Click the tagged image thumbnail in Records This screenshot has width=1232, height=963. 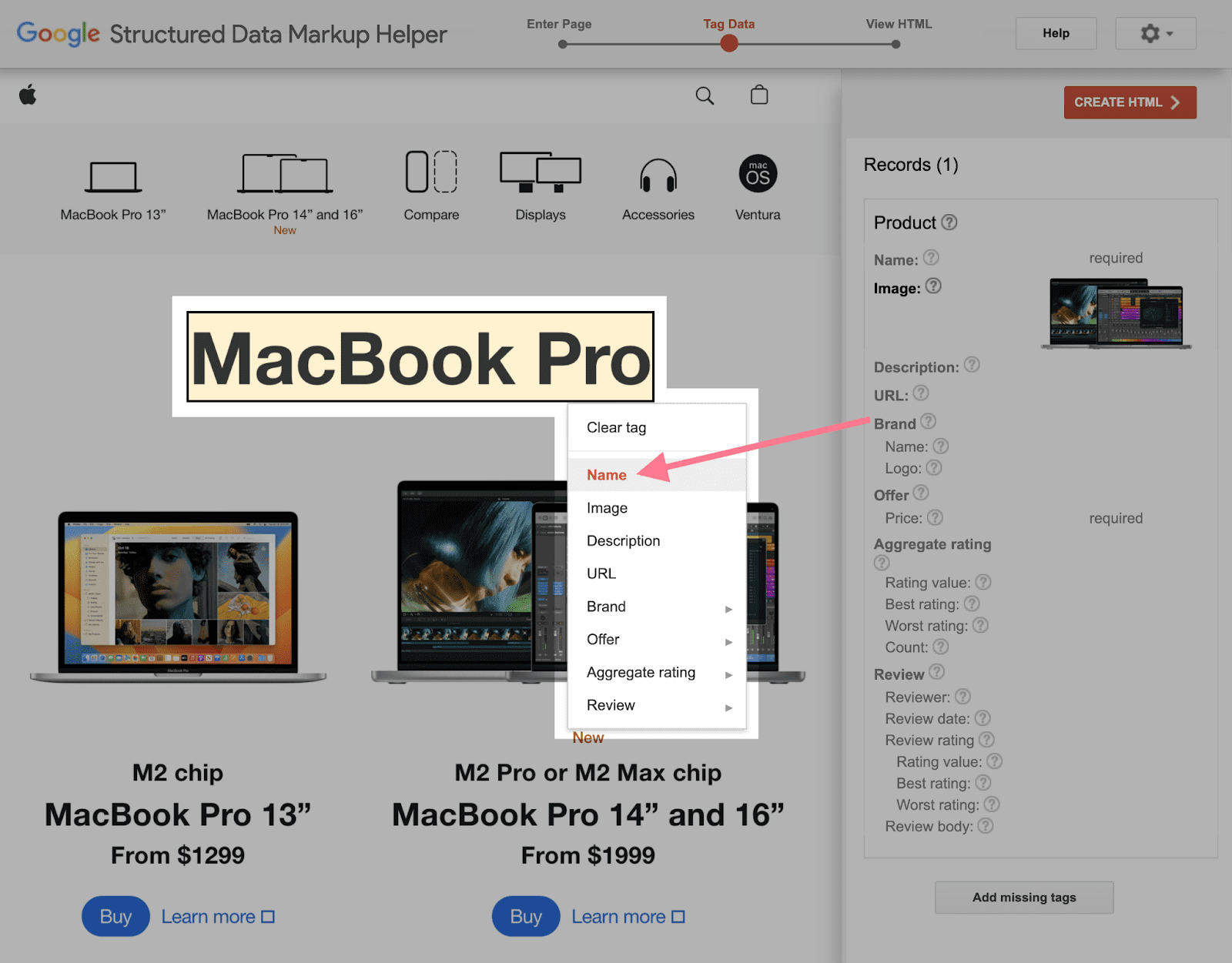tap(1116, 313)
